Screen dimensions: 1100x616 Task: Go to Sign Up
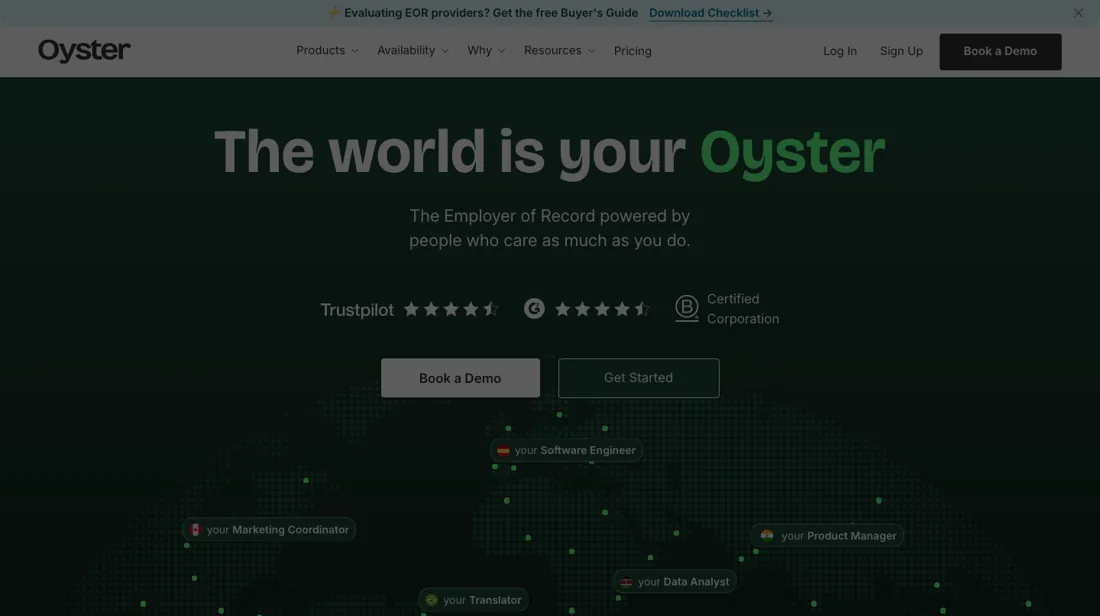(901, 51)
